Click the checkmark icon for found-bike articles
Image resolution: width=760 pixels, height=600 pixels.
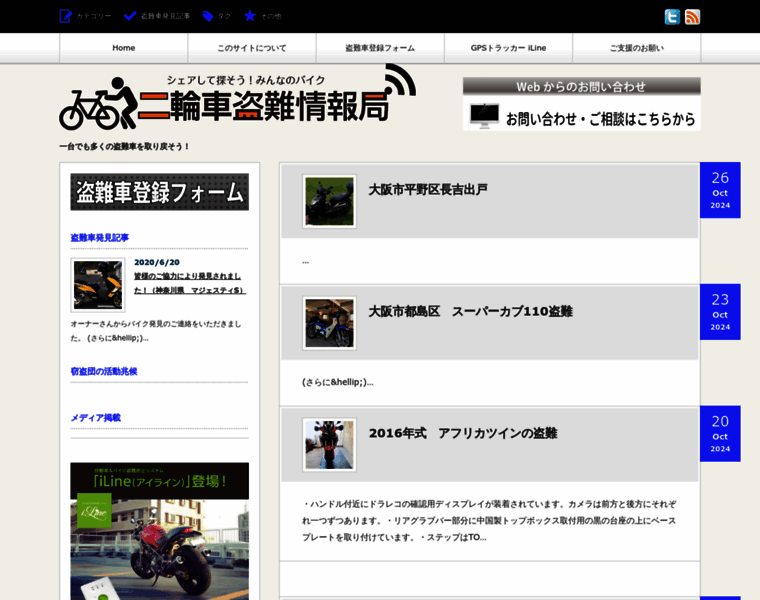(130, 16)
